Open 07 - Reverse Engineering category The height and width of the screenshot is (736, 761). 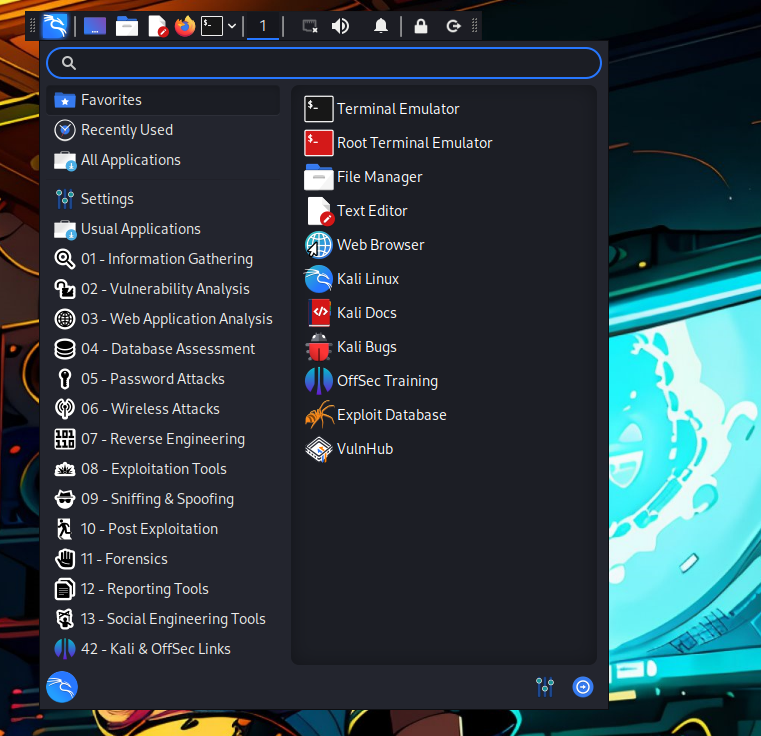[x=163, y=439]
